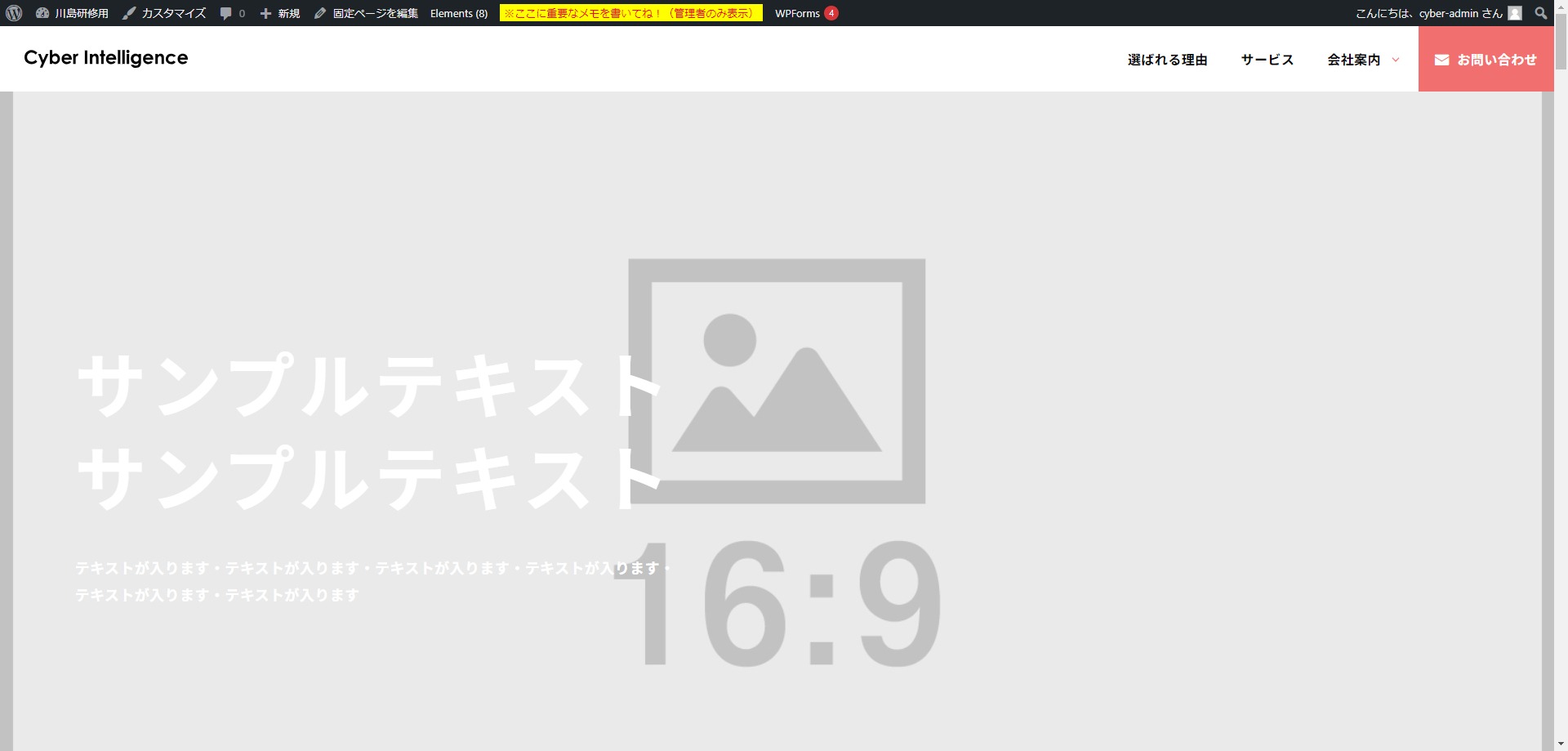Click the WordPress logo icon
Screen dimensions: 1568x751
[x=14, y=13]
